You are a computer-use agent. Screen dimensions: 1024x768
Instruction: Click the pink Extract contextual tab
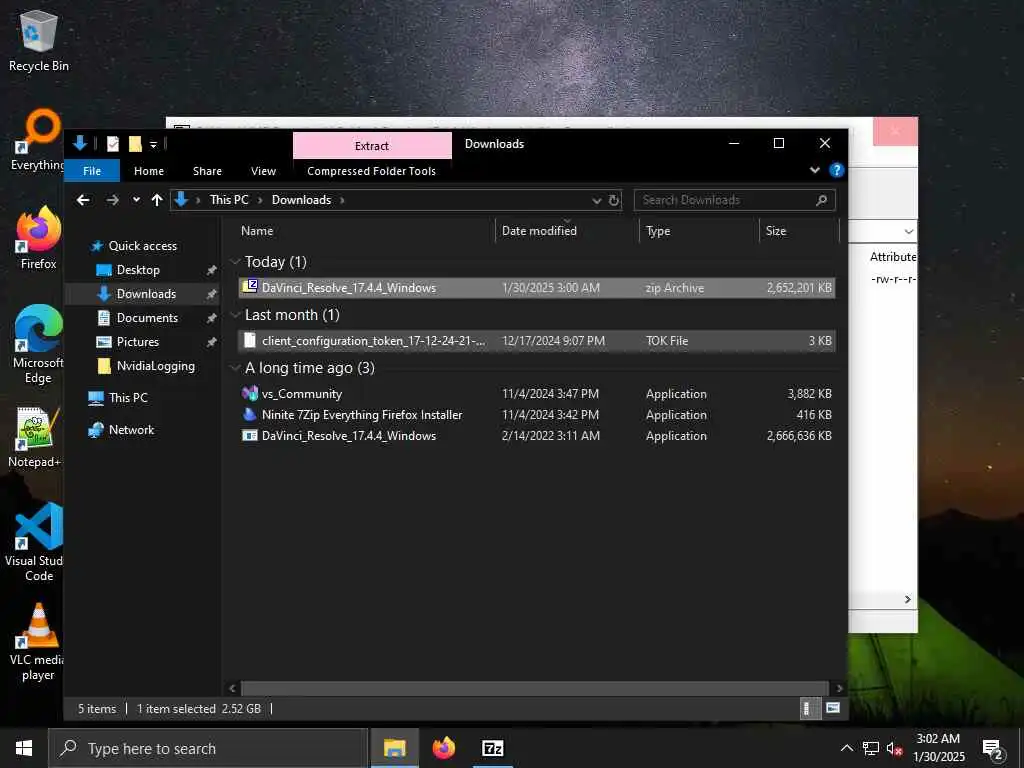[372, 146]
